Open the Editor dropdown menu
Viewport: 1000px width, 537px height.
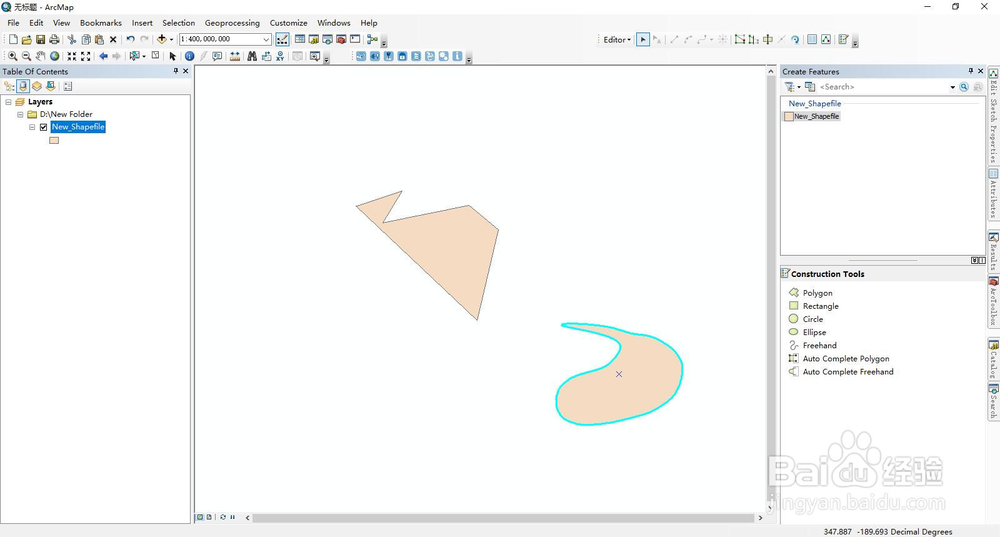click(x=617, y=40)
